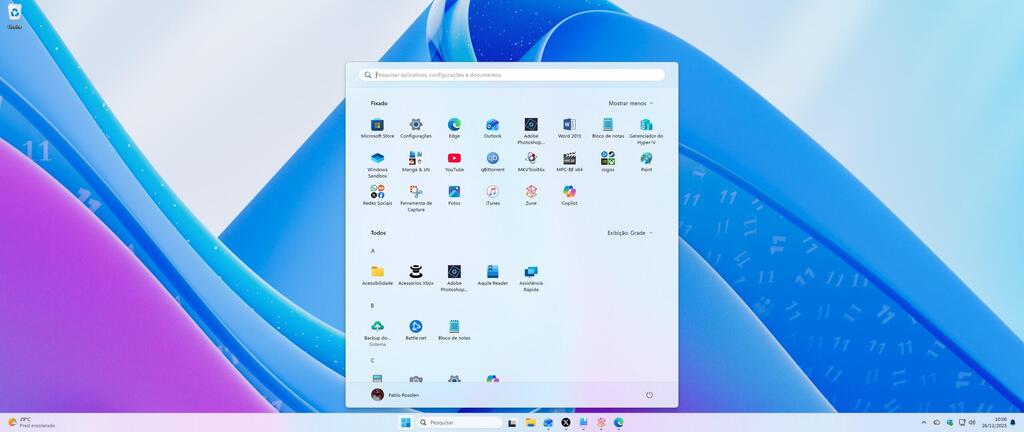The image size is (1024, 432).
Task: Select the letter C section header
Action: coord(373,360)
